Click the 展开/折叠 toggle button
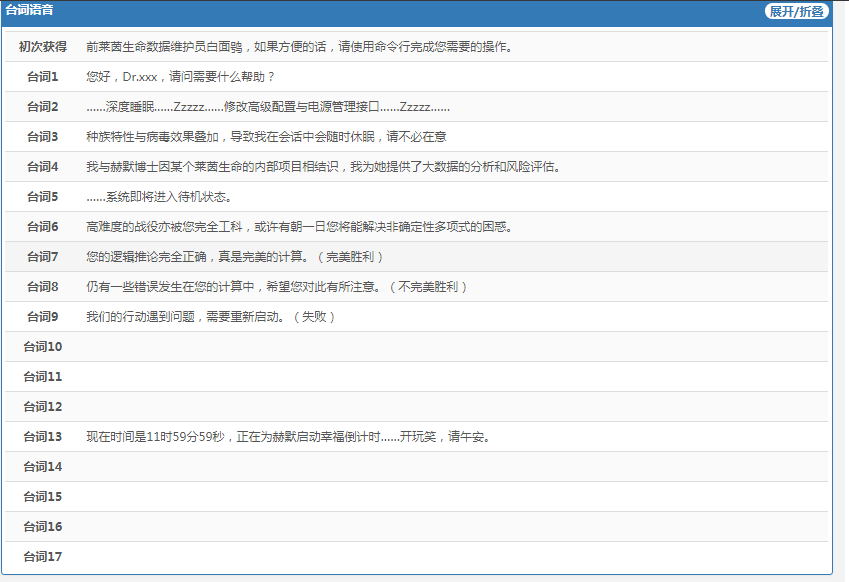This screenshot has height=582, width=849. pos(796,11)
